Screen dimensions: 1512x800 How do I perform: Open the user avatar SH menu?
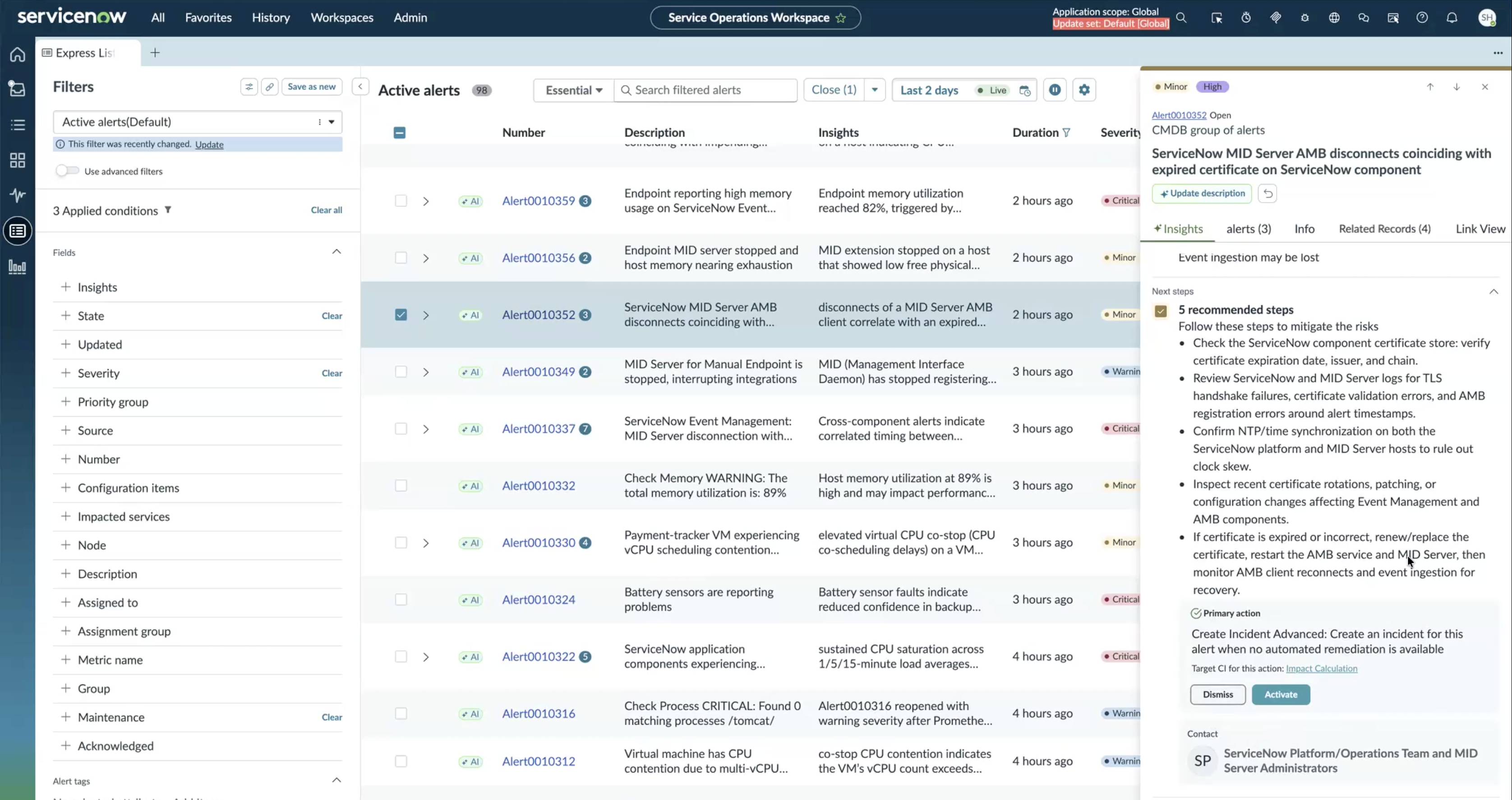point(1487,18)
